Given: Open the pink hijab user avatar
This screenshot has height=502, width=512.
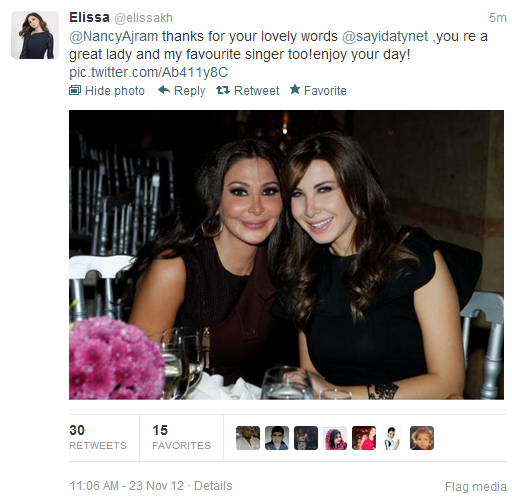Looking at the screenshot, I should point(335,438).
